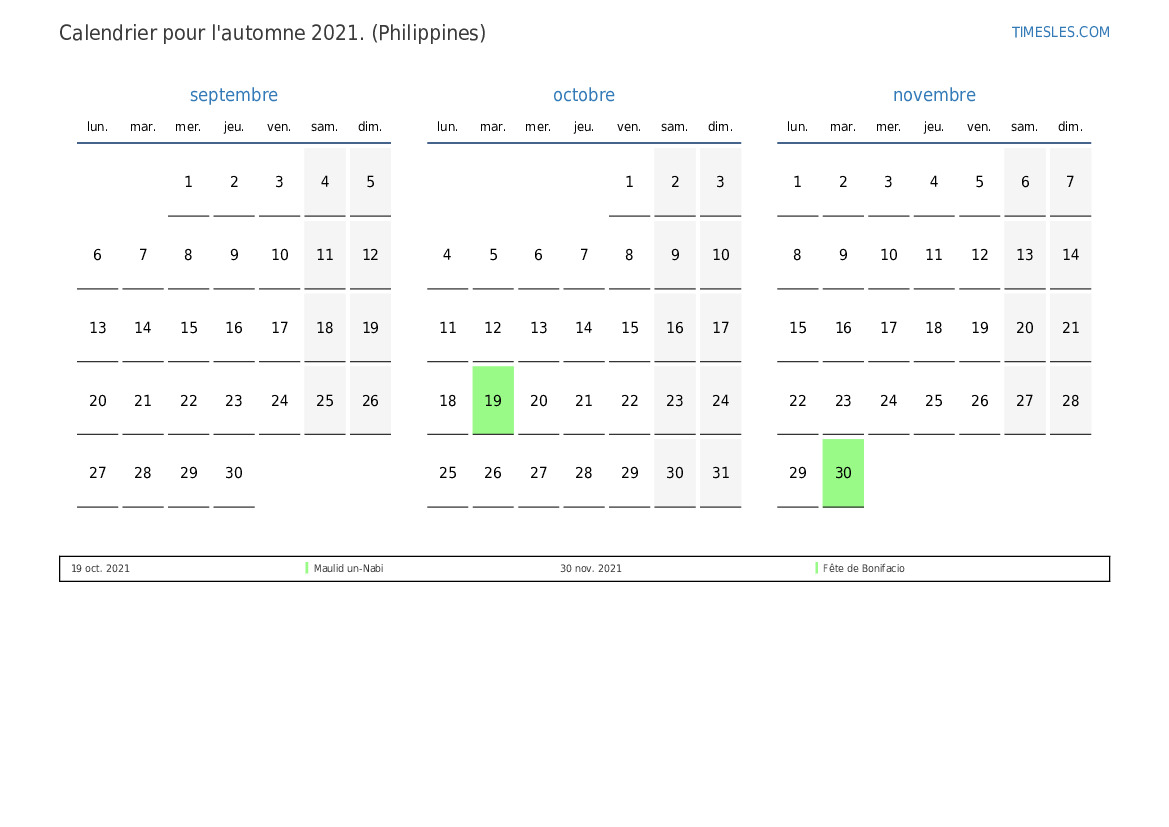Select November 14 Sunday cell
Image resolution: width=1169 pixels, height=827 pixels.
(1070, 255)
